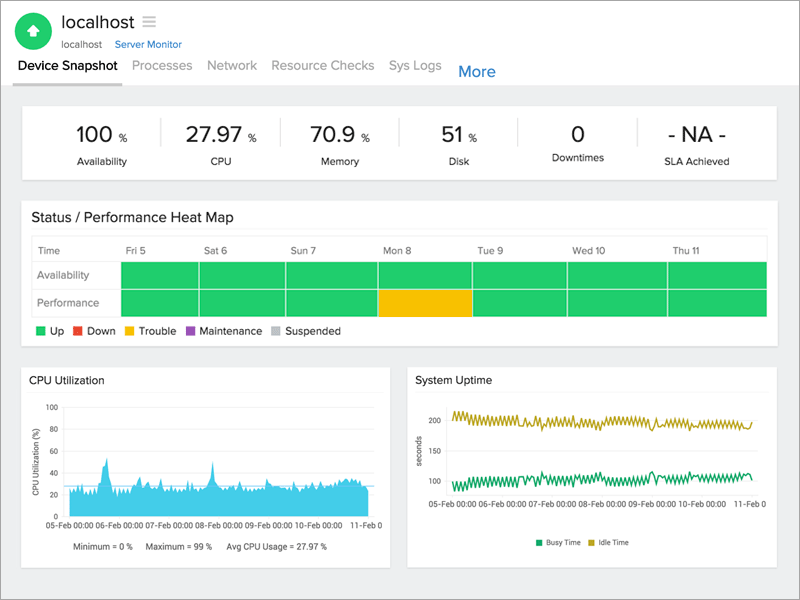Click the Idle Time legend icon

(590, 542)
